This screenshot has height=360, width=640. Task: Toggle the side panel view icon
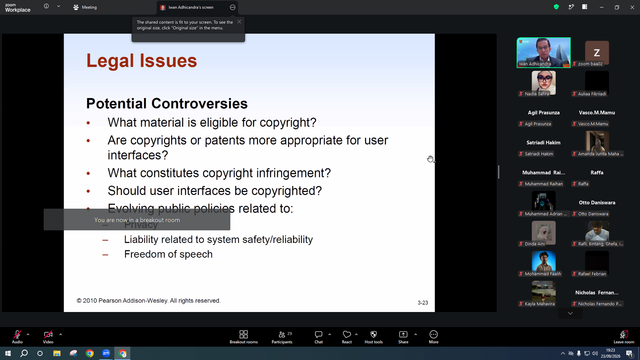pos(584,7)
